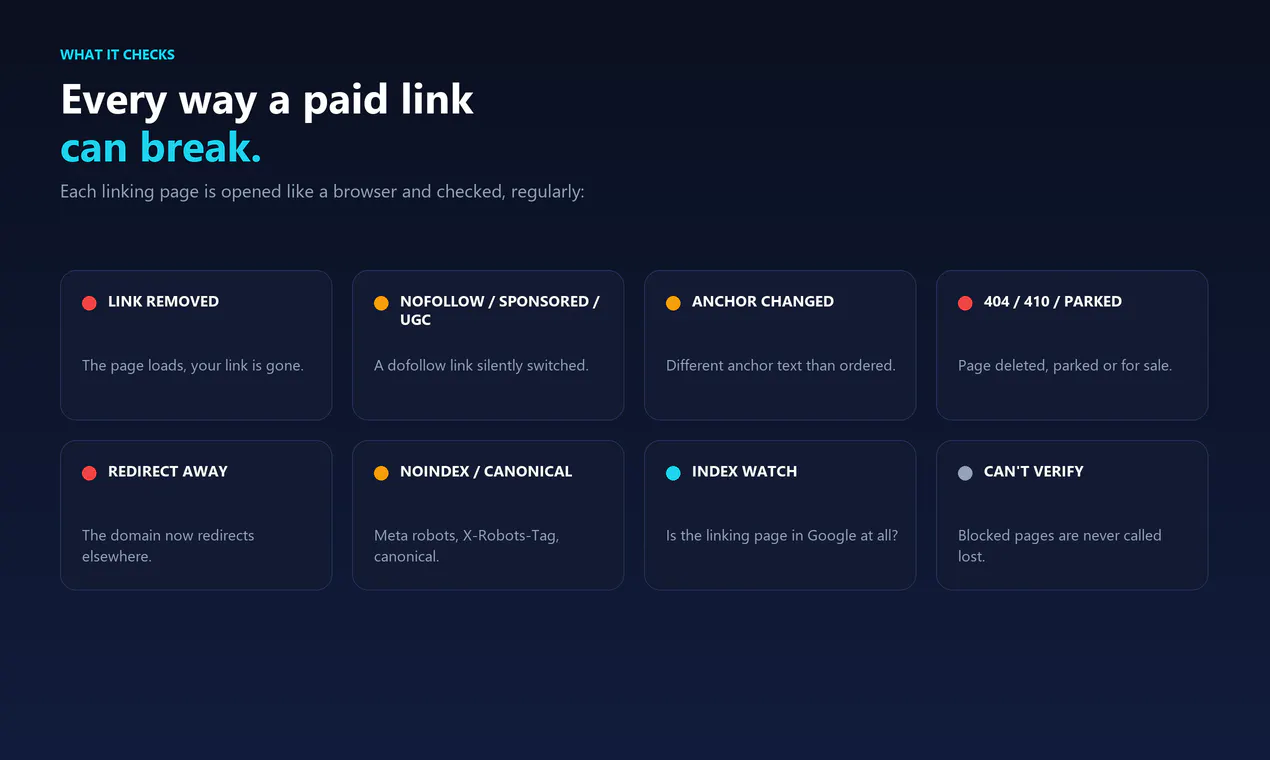Screen dimensions: 1270x760
Task: Click the cyan dot beside INDEX WATCH
Action: click(673, 473)
